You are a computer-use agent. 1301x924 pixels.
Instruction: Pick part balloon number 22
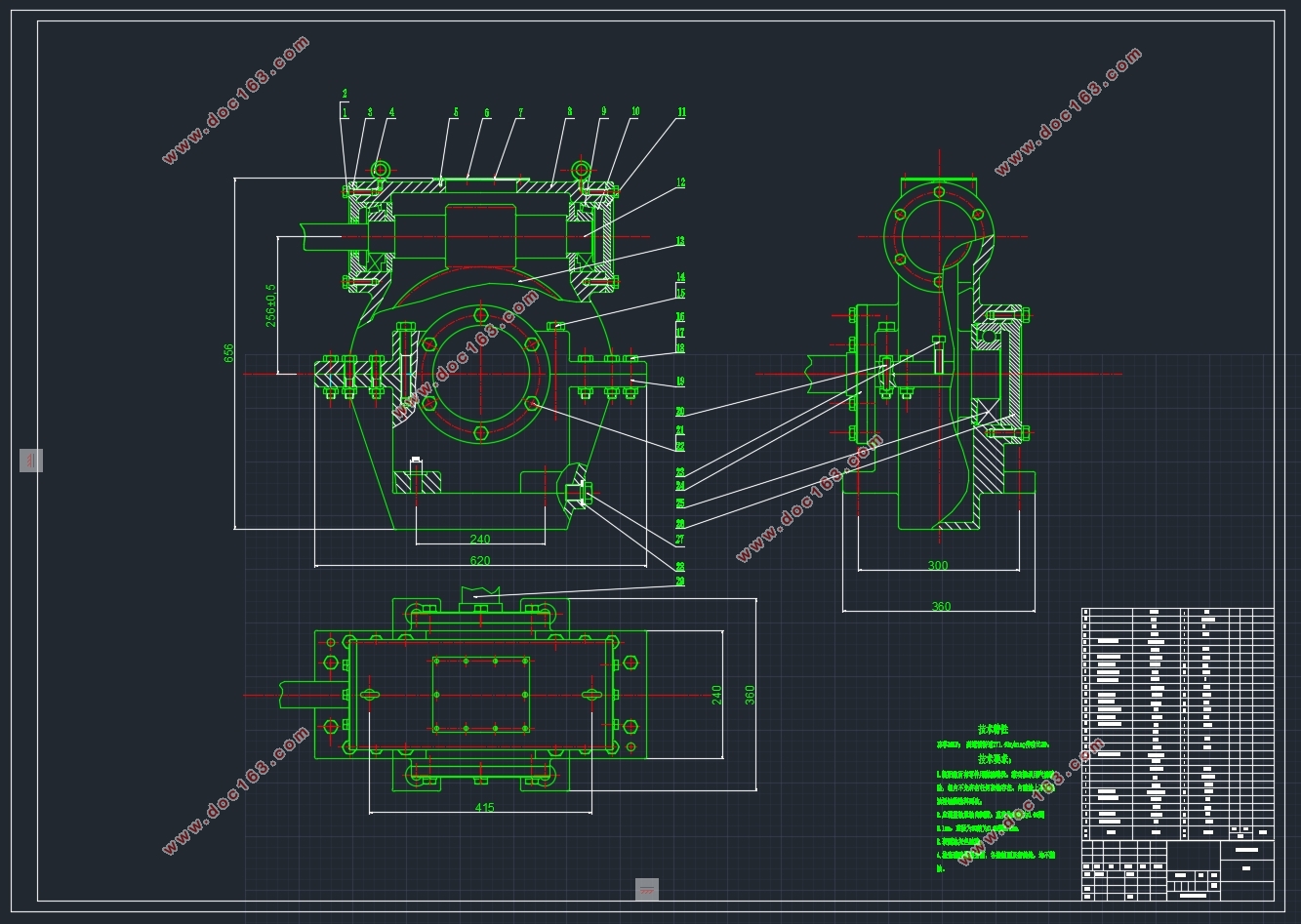pos(680,447)
